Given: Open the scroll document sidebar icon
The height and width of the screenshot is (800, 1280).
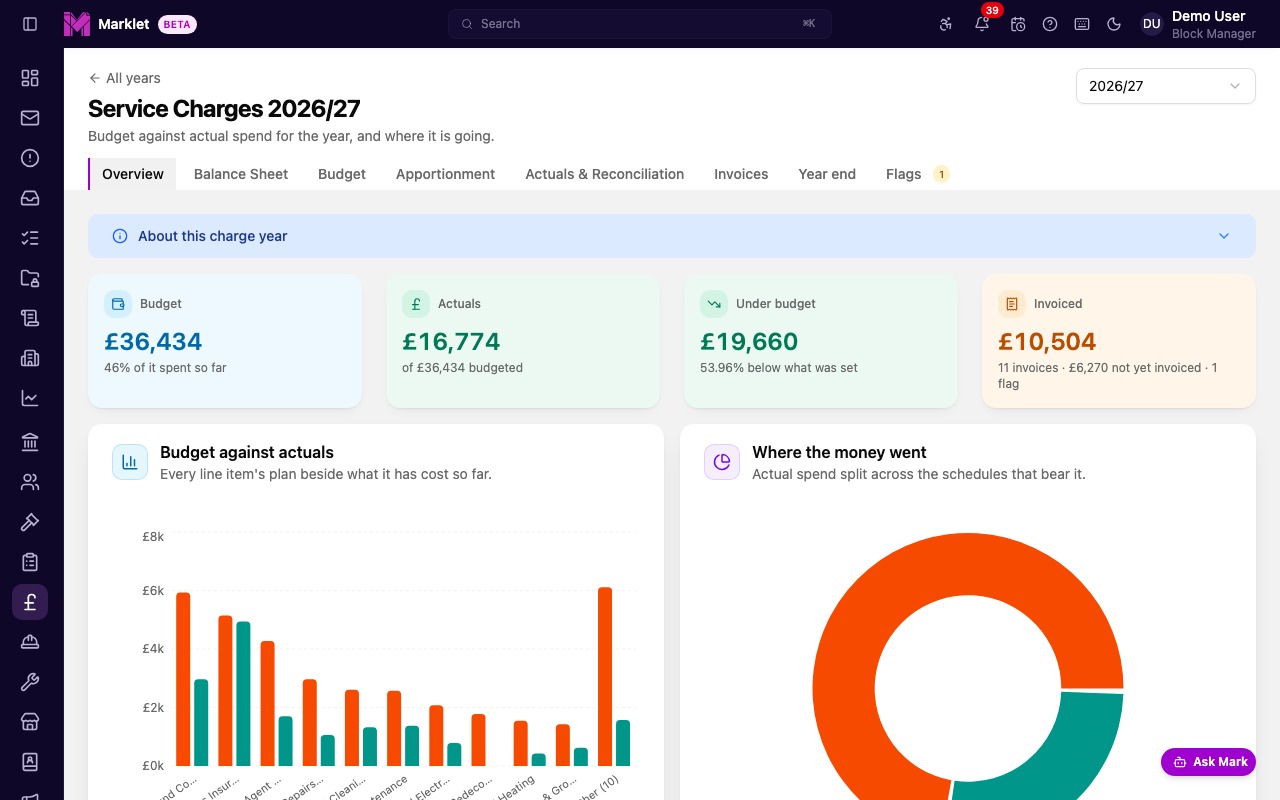Looking at the screenshot, I should click(30, 318).
